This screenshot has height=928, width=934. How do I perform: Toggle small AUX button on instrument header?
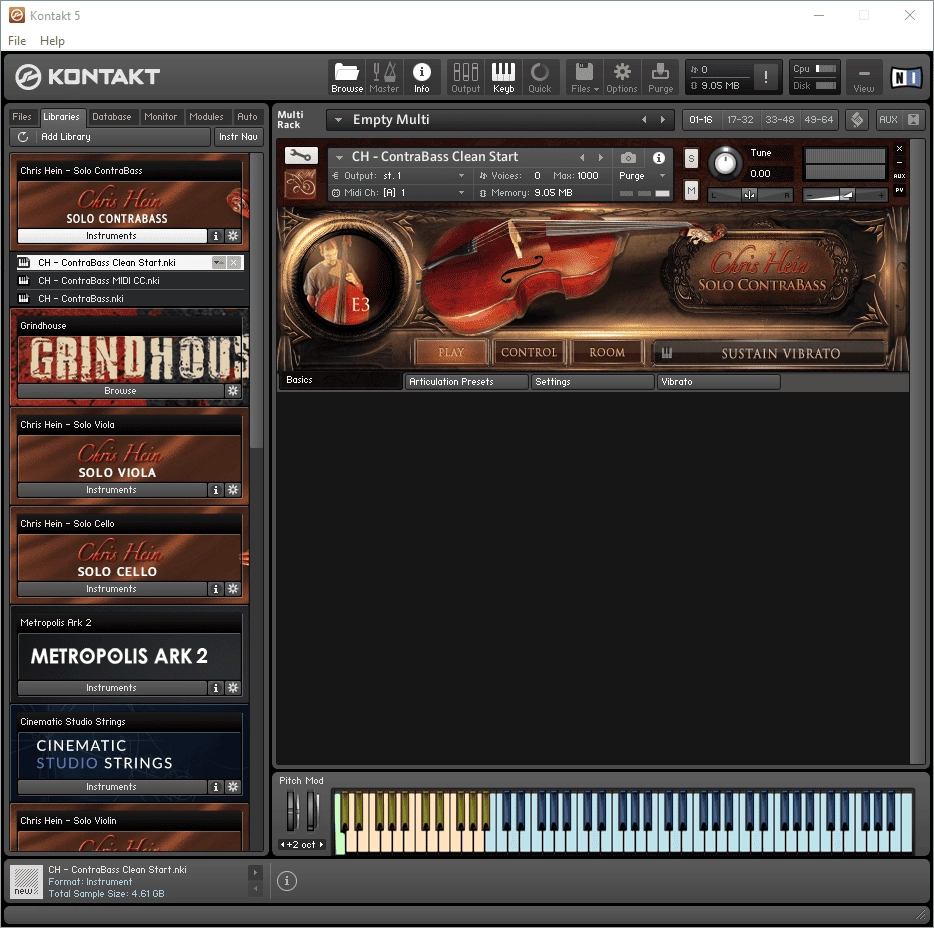point(899,176)
